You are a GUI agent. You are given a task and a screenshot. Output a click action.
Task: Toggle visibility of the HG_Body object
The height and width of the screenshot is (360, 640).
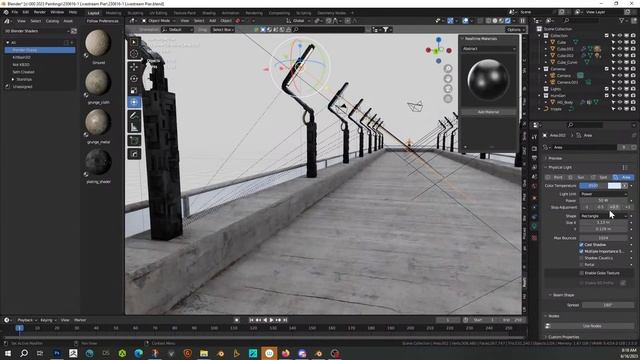click(x=620, y=102)
